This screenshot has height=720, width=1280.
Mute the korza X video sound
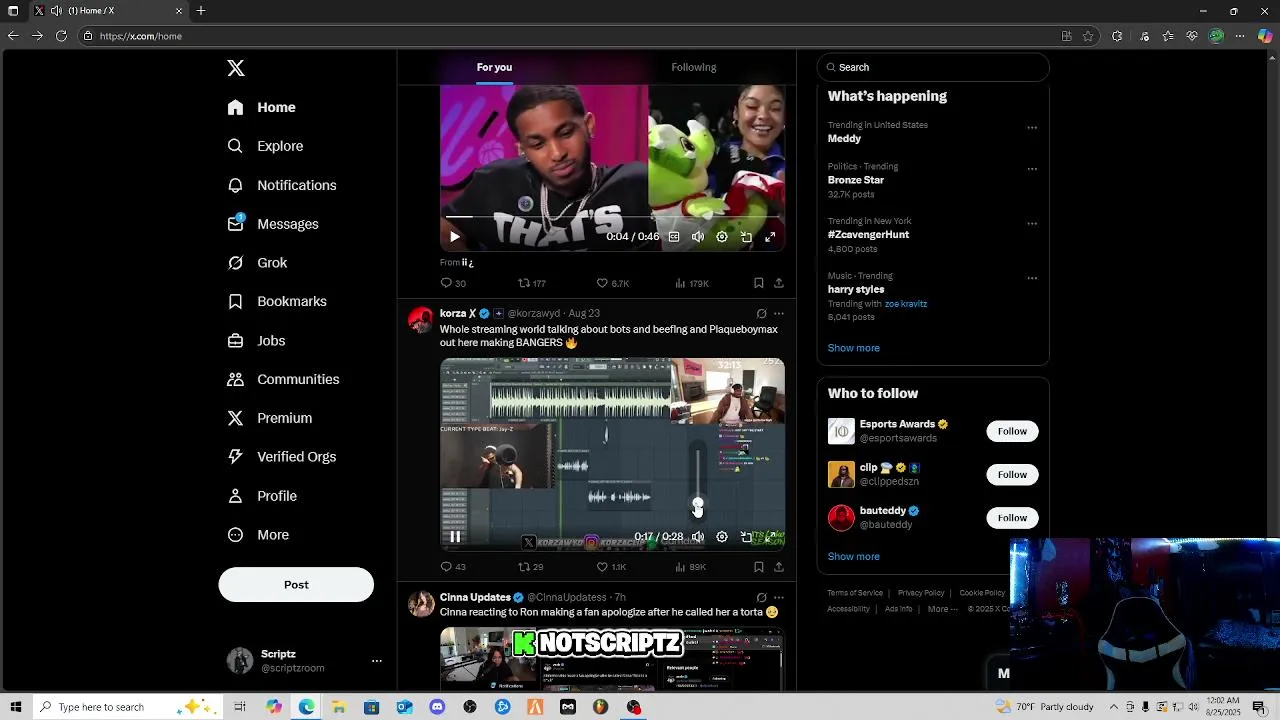(698, 537)
